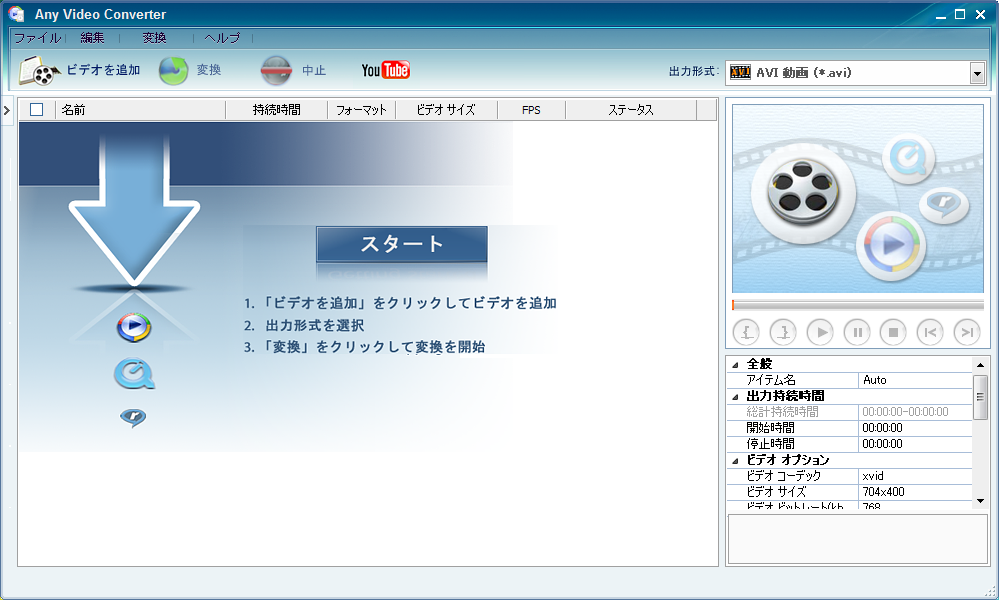
Task: Pause the preview video
Action: coord(857,332)
